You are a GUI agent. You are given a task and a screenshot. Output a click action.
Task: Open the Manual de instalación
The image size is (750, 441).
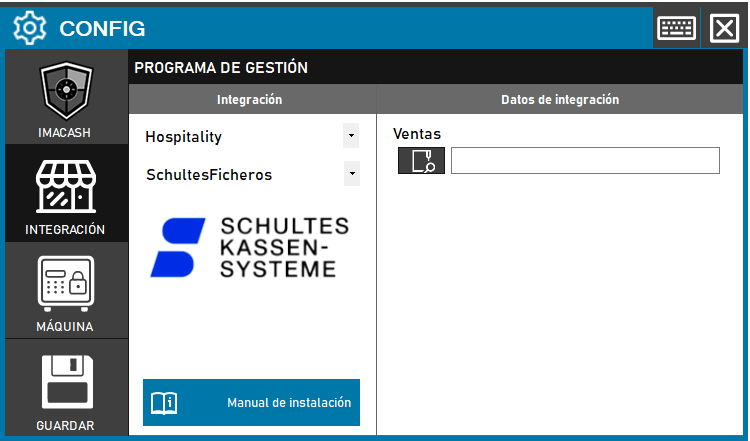[288, 403]
